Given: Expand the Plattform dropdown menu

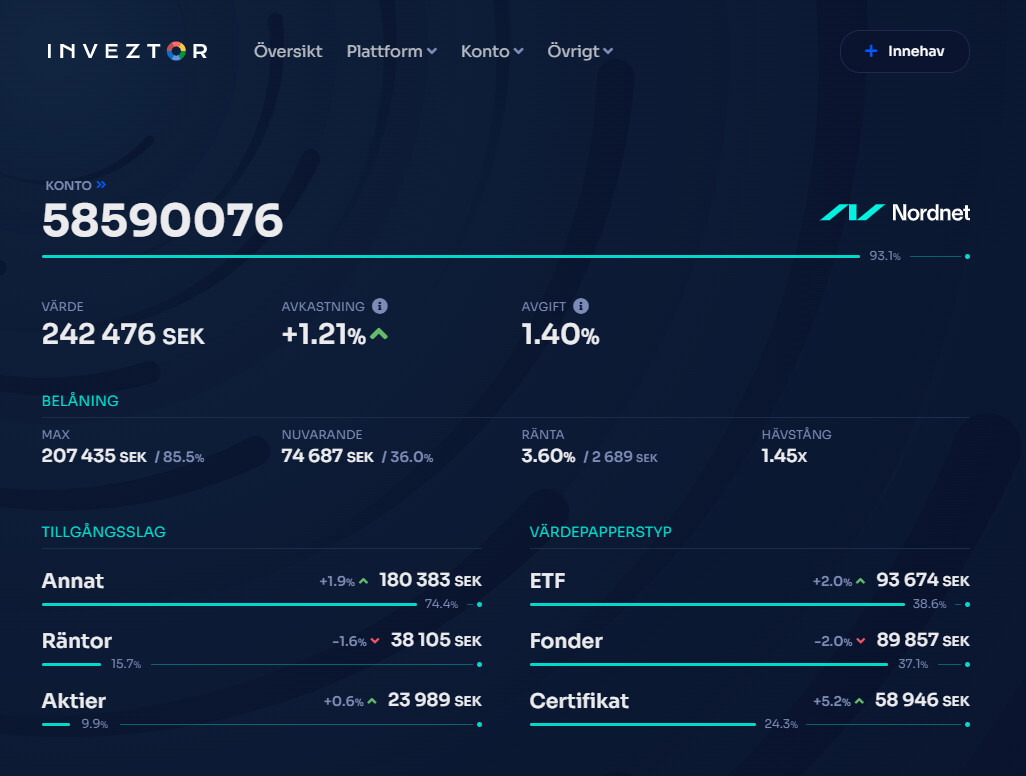Looking at the screenshot, I should point(391,51).
